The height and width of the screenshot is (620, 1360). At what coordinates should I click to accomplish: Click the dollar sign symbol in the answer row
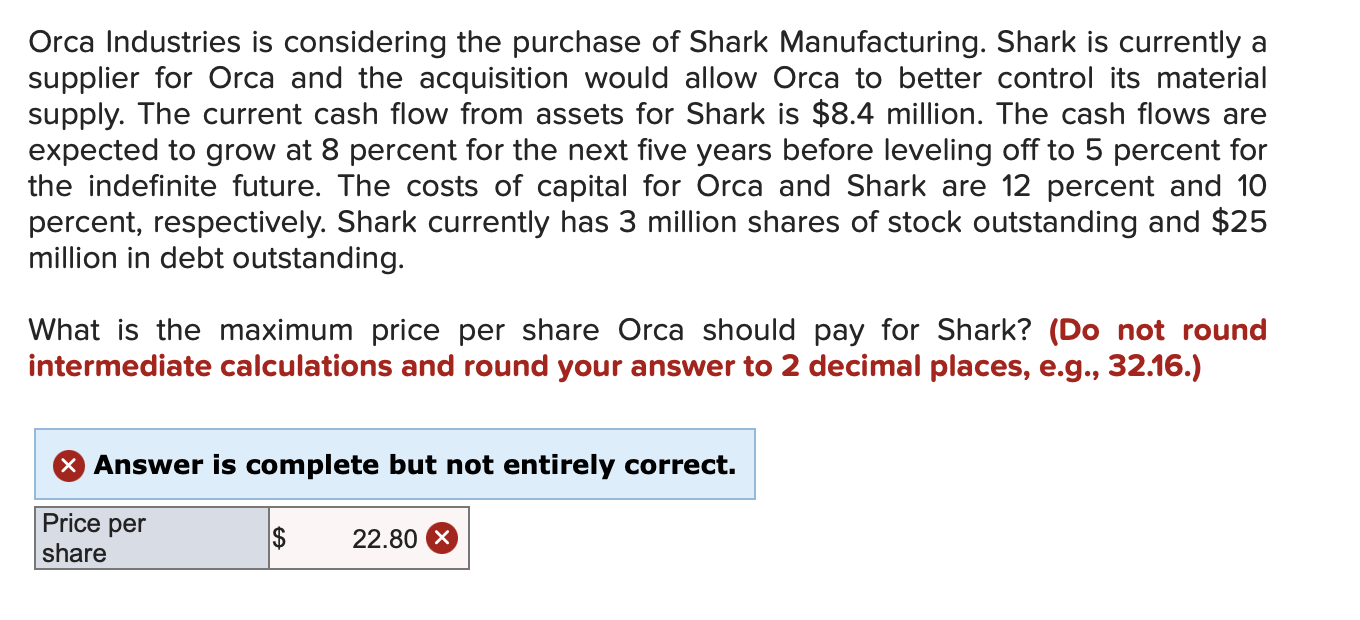[279, 538]
